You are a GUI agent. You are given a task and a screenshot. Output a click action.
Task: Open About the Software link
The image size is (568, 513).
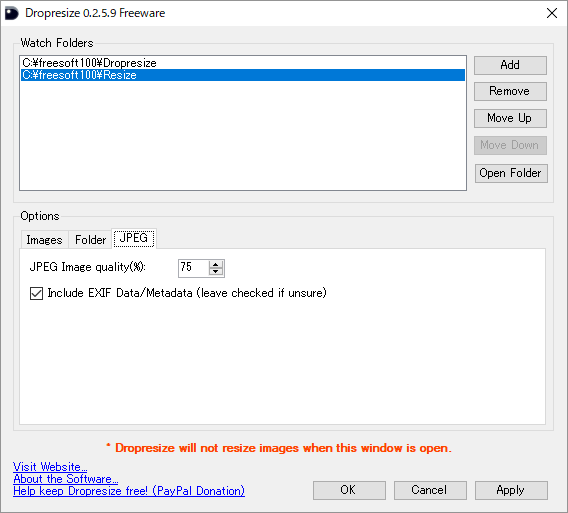pos(66,479)
